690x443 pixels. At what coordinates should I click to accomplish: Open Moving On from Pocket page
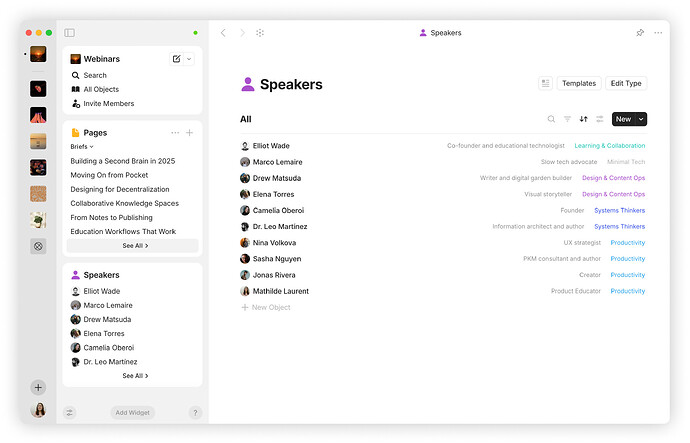point(109,175)
